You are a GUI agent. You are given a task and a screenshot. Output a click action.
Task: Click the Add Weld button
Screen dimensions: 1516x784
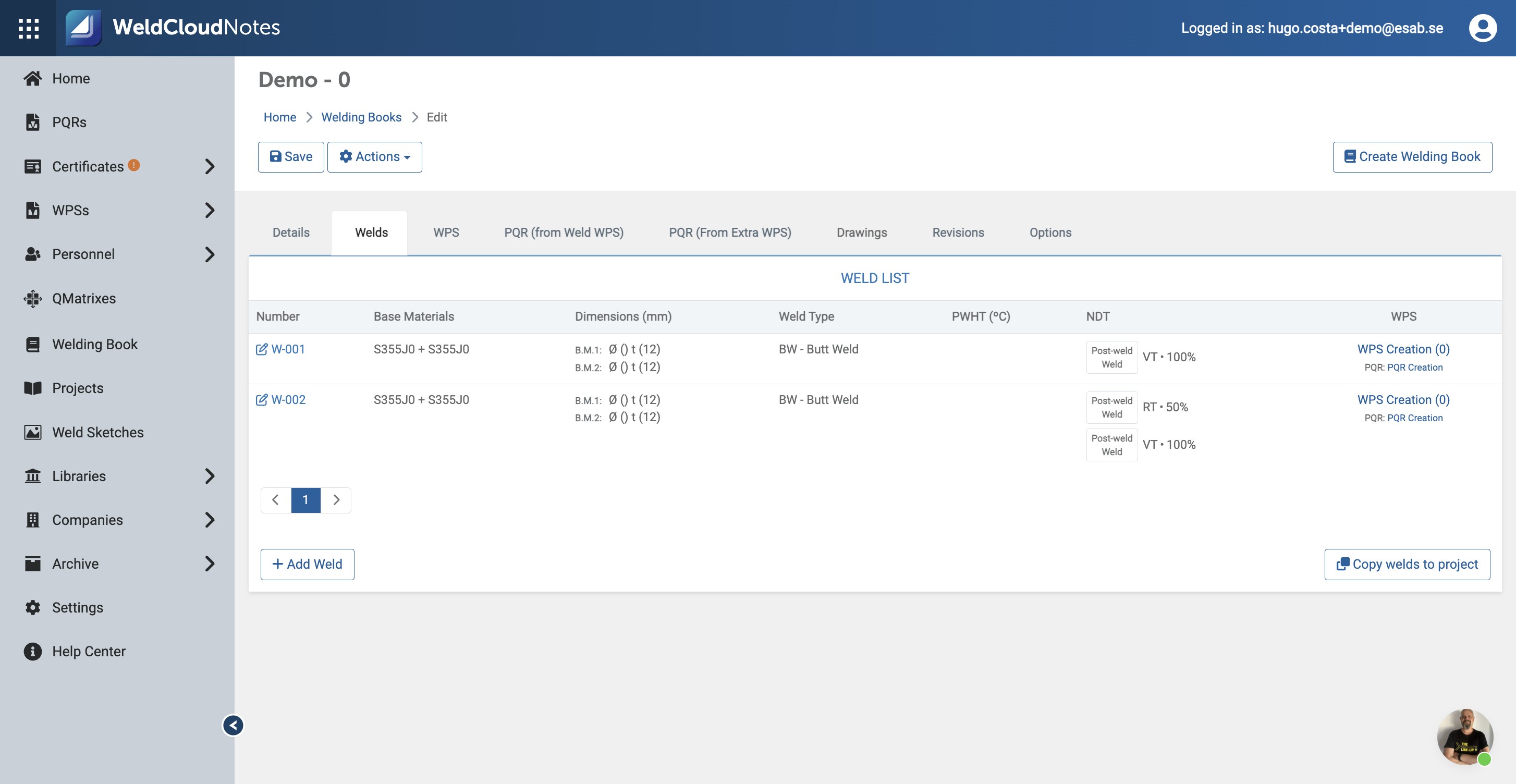coord(307,564)
